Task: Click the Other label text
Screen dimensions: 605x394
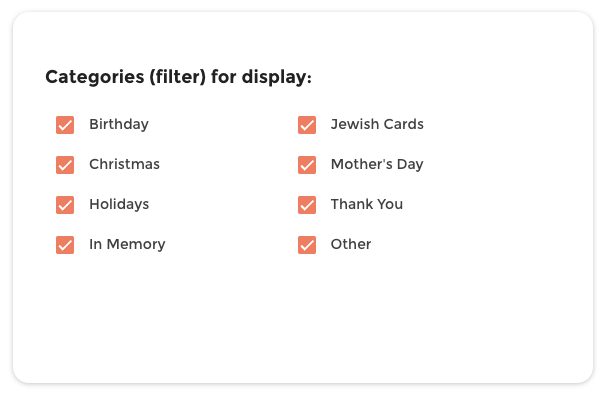Action: coord(351,244)
